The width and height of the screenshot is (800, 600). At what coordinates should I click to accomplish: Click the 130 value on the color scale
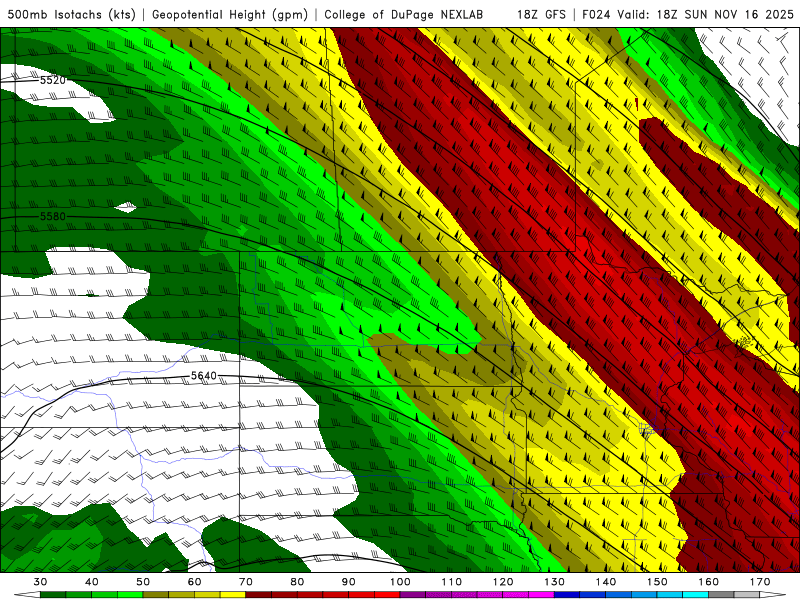(x=554, y=582)
